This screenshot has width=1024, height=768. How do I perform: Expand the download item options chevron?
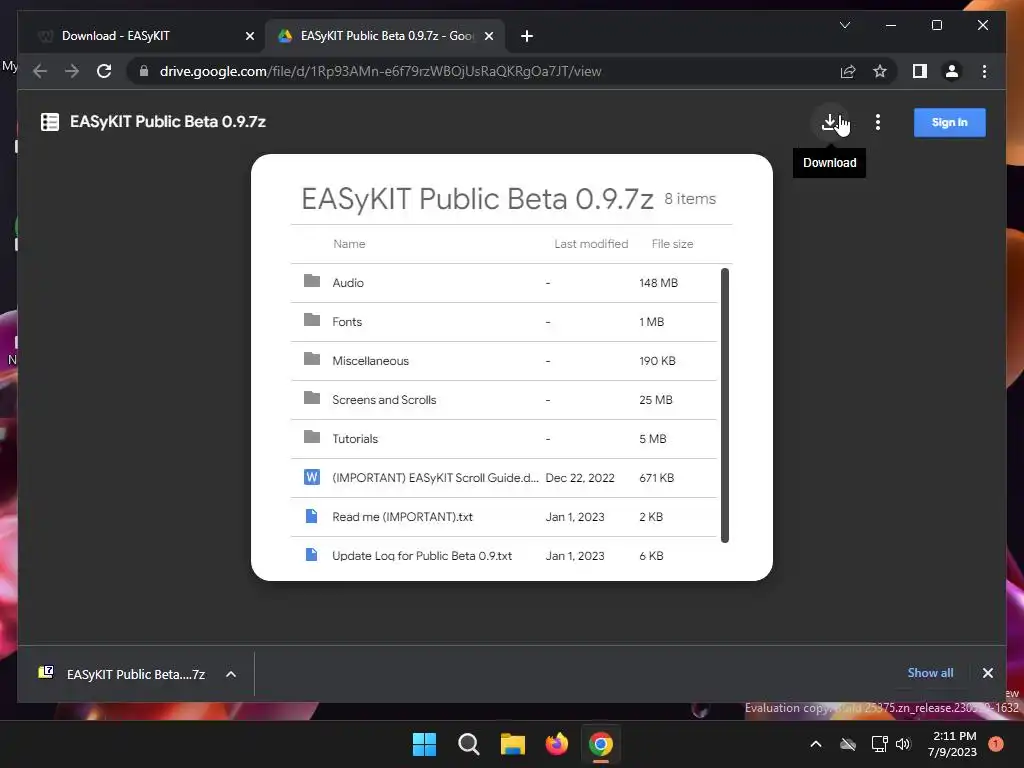pos(231,674)
